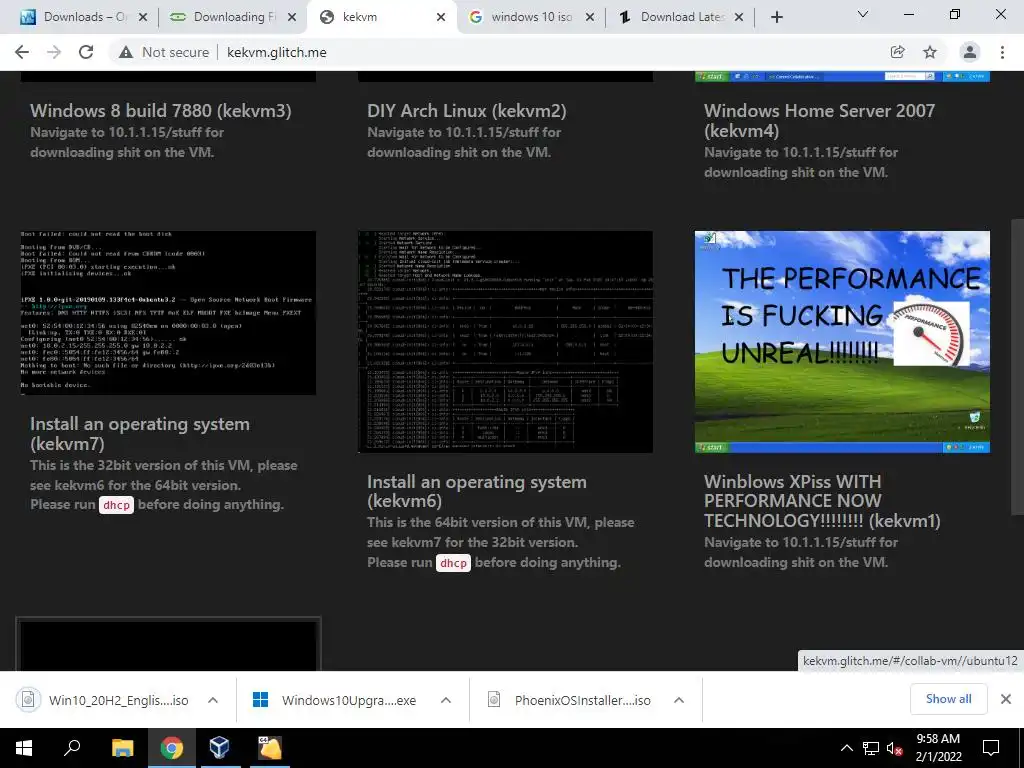This screenshot has width=1024, height=768.
Task: Open File Explorer from taskbar
Action: click(122, 748)
